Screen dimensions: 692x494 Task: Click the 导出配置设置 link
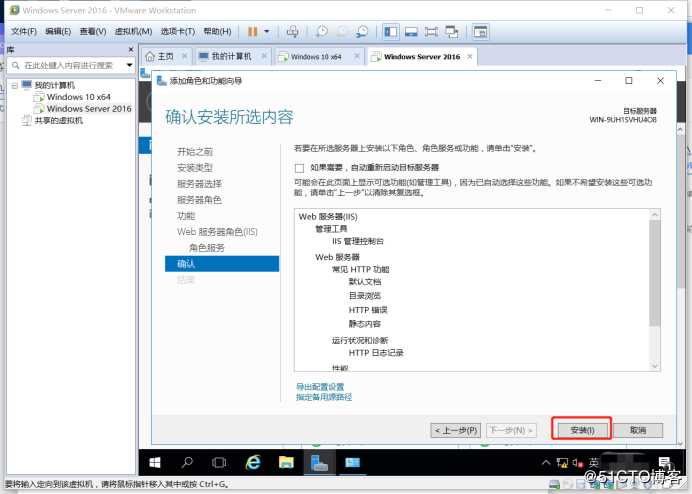[x=320, y=387]
